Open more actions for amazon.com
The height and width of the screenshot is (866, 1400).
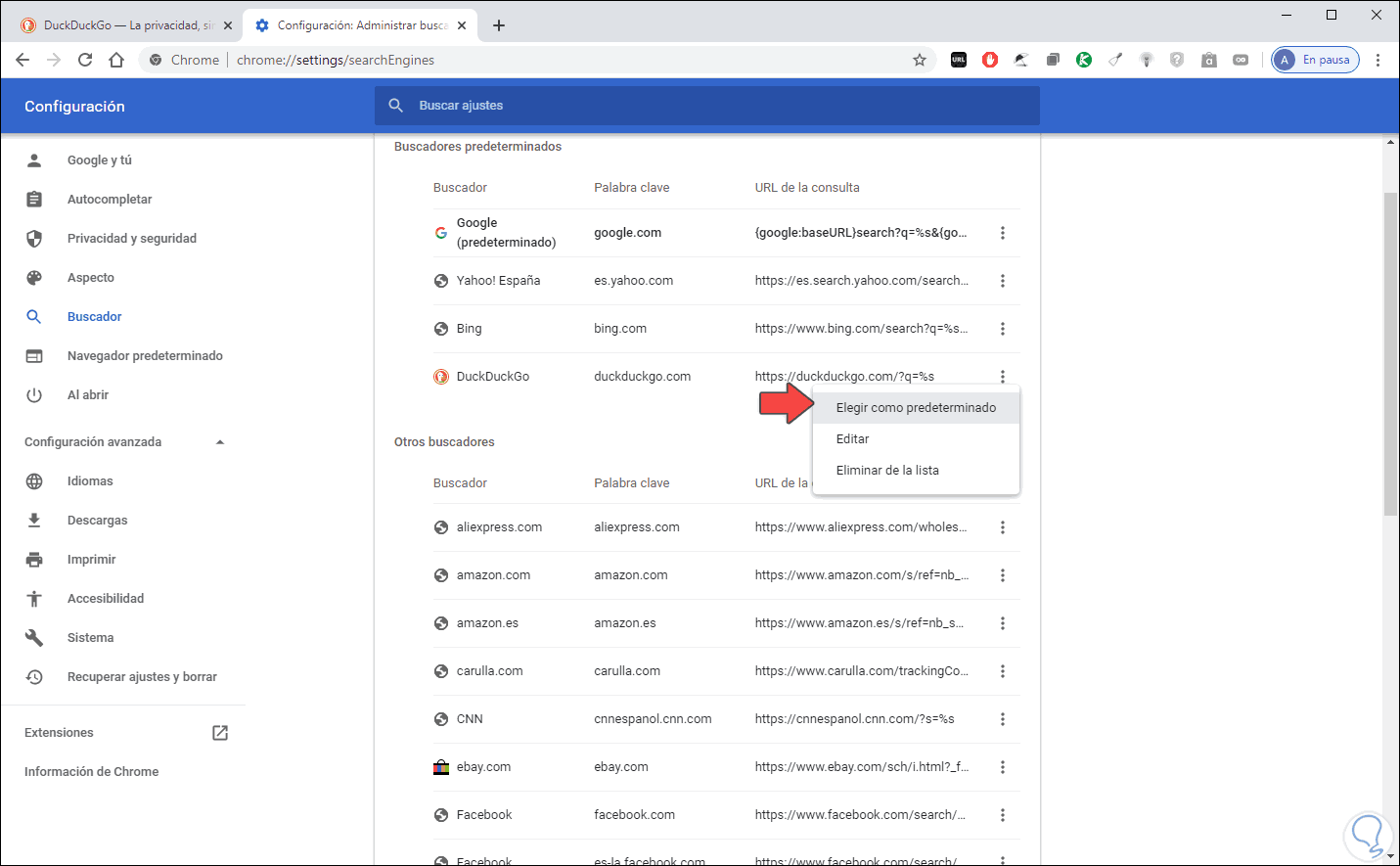point(1003,575)
